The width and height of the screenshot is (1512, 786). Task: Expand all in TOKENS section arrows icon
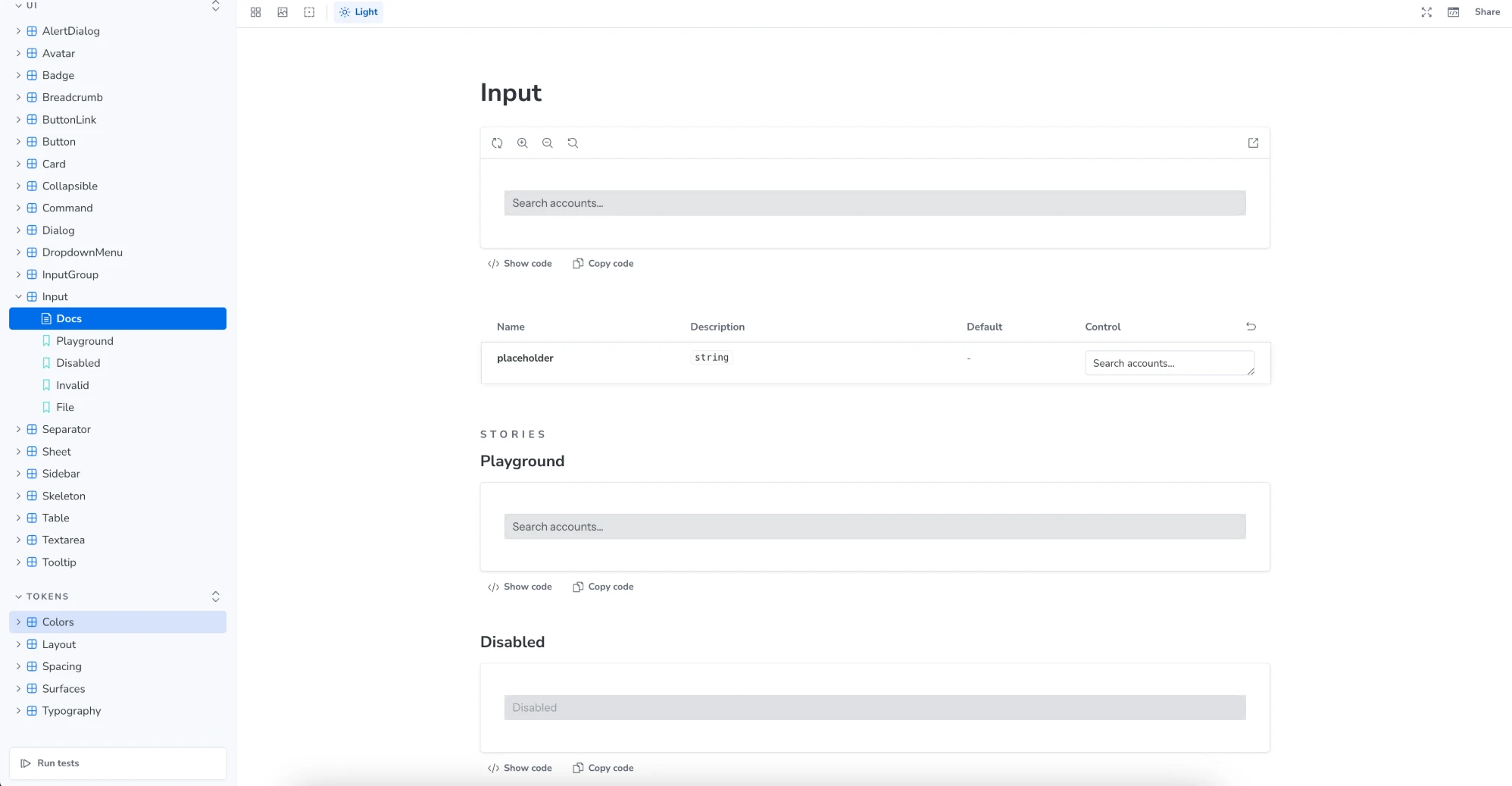216,597
